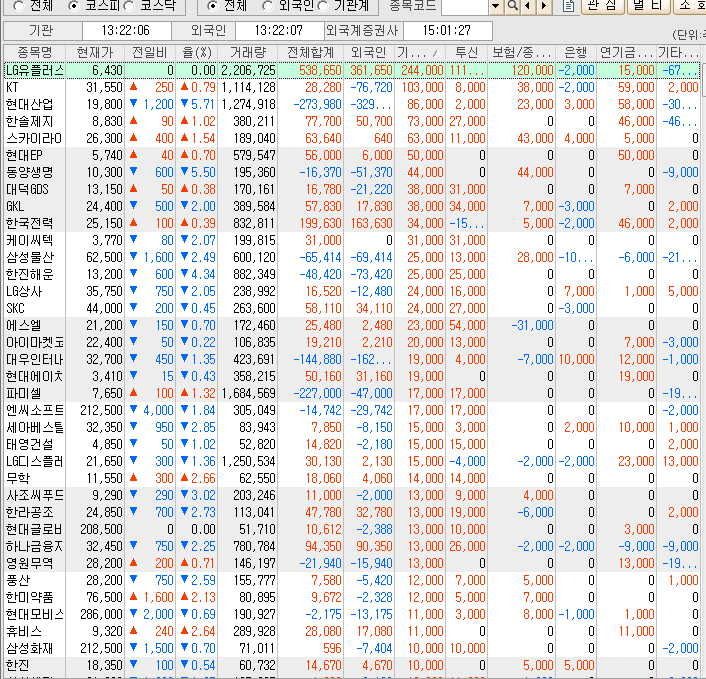Select the 스카이라이프 stock name
This screenshot has width=706, height=679.
pos(34,138)
